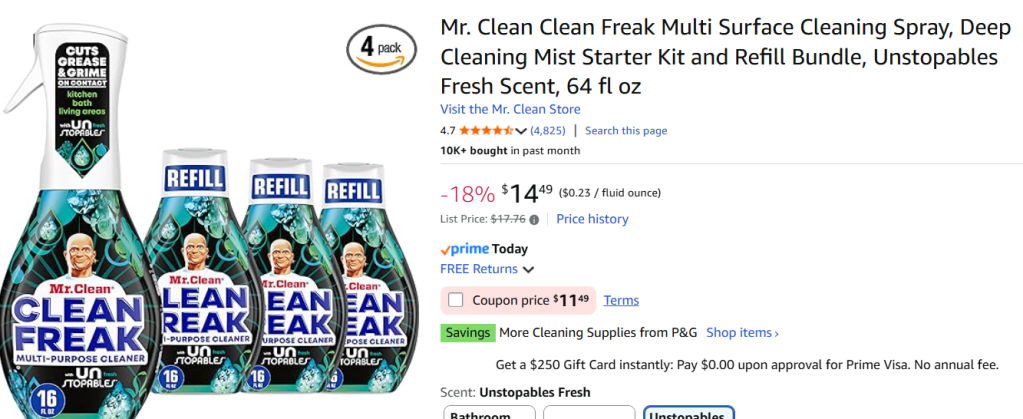Select the blank middle scent option
The width and height of the screenshot is (1023, 419).
[x=589, y=413]
